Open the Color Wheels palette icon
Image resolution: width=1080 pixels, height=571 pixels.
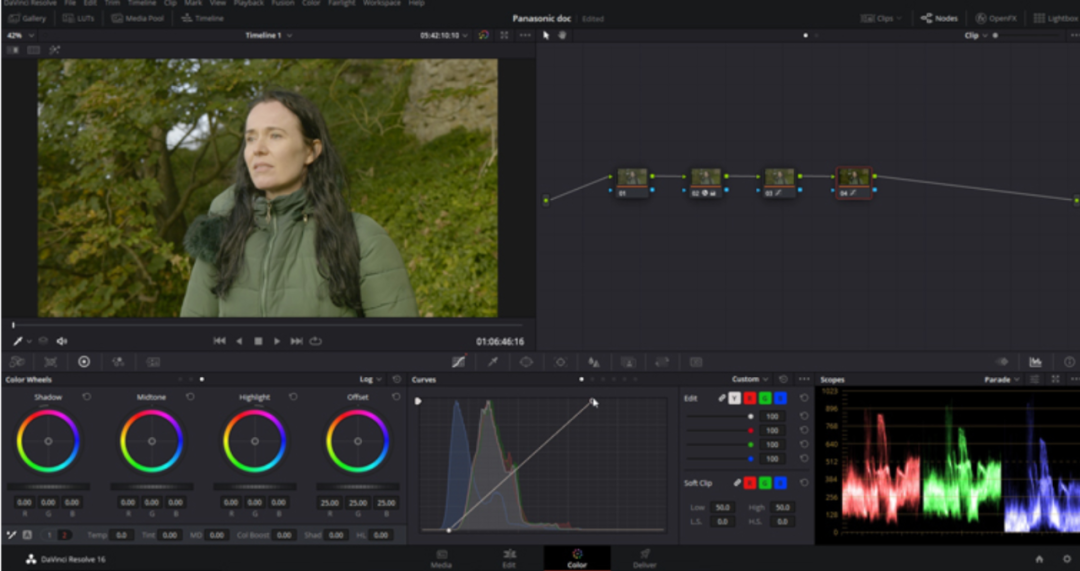click(x=84, y=362)
